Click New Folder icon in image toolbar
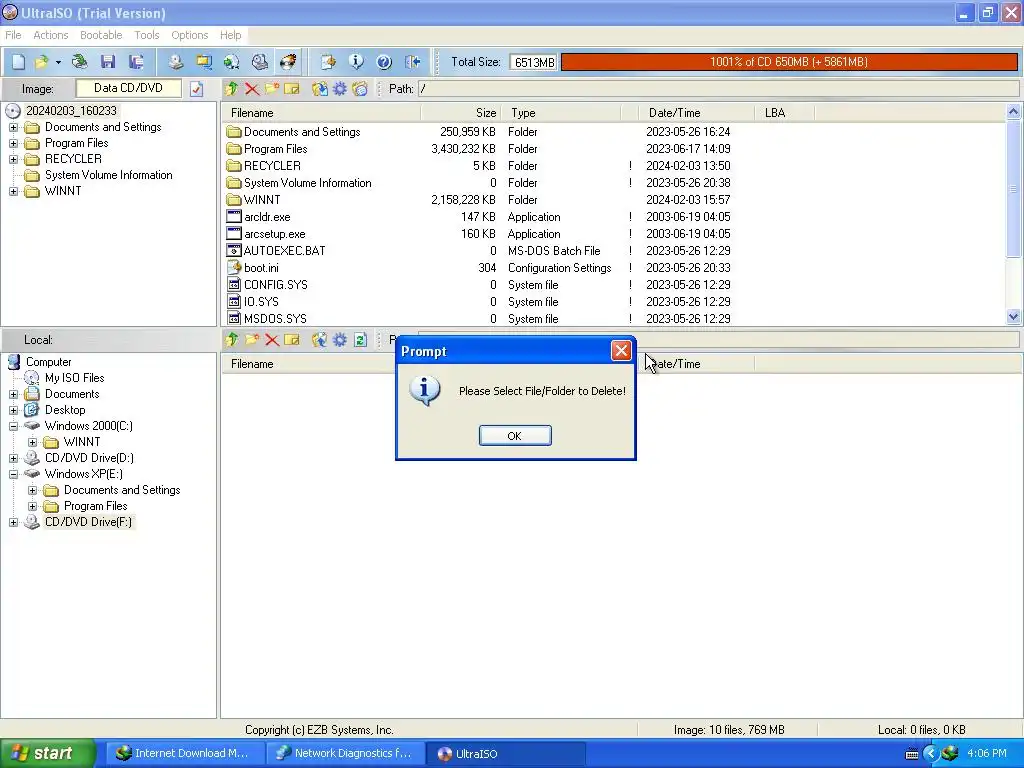1024x768 pixels. pyautogui.click(x=272, y=89)
